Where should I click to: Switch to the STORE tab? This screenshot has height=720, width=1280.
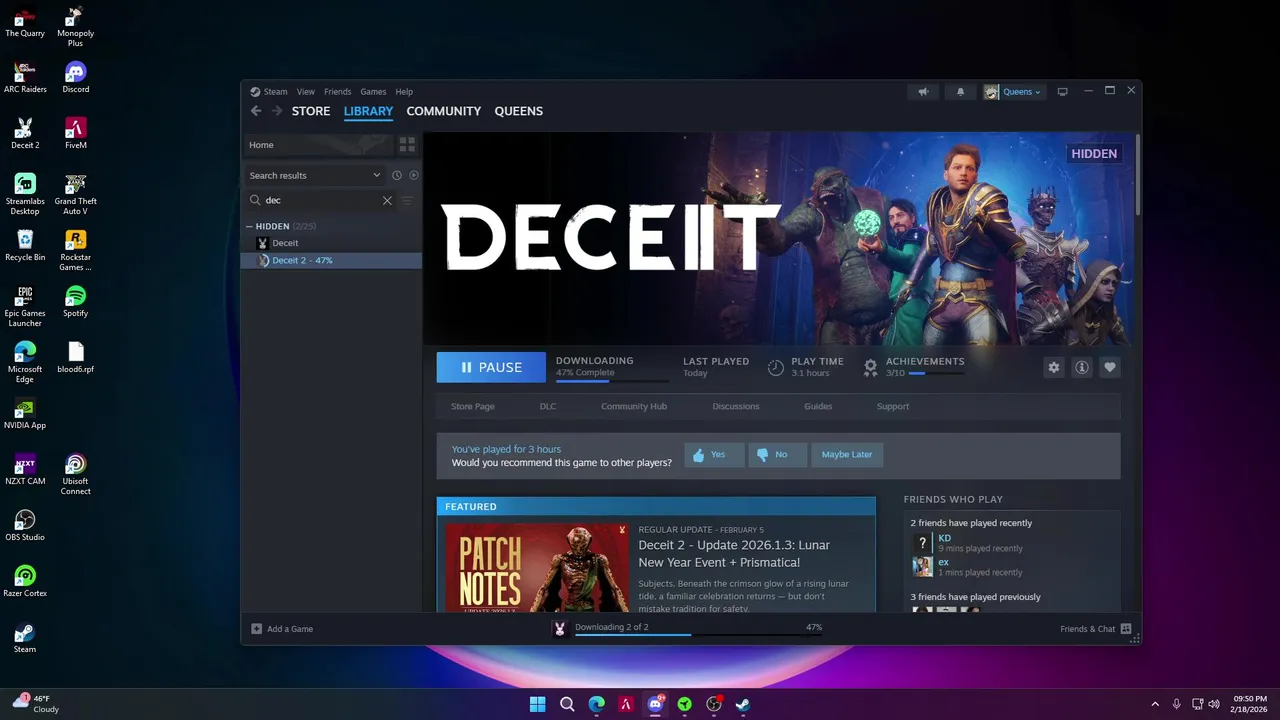311,111
